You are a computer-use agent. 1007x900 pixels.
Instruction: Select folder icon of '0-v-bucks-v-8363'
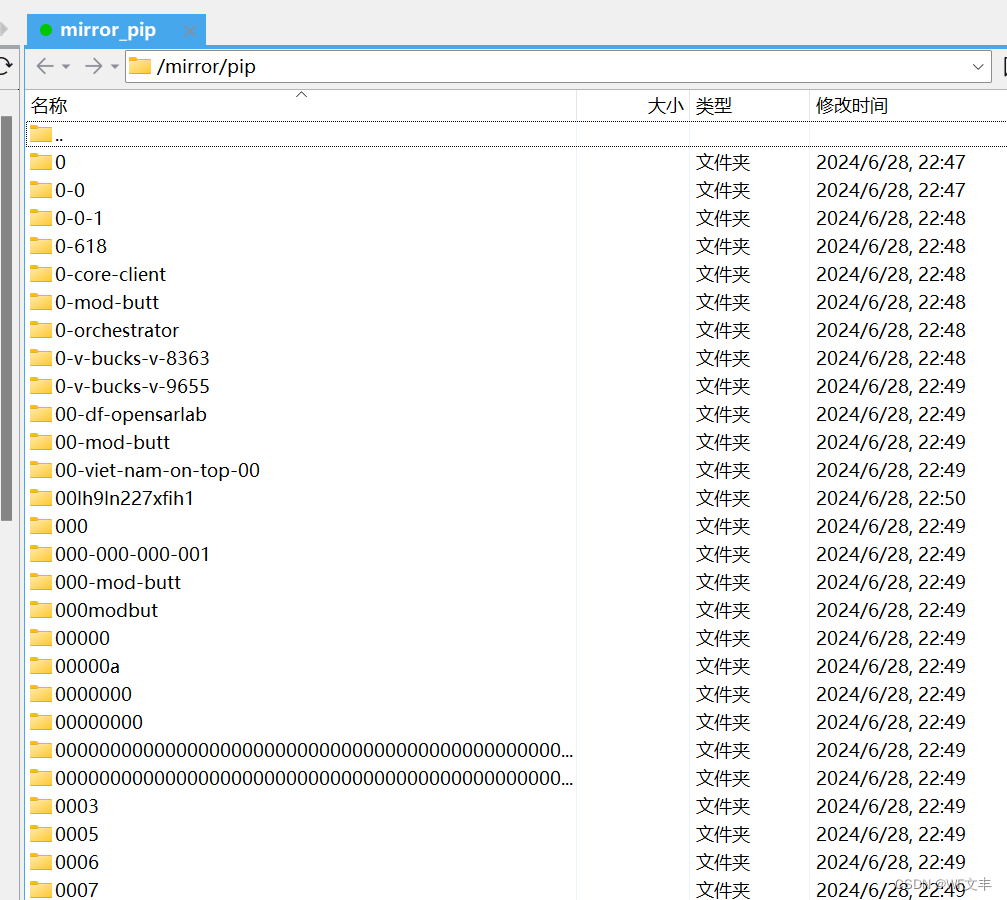pyautogui.click(x=40, y=357)
